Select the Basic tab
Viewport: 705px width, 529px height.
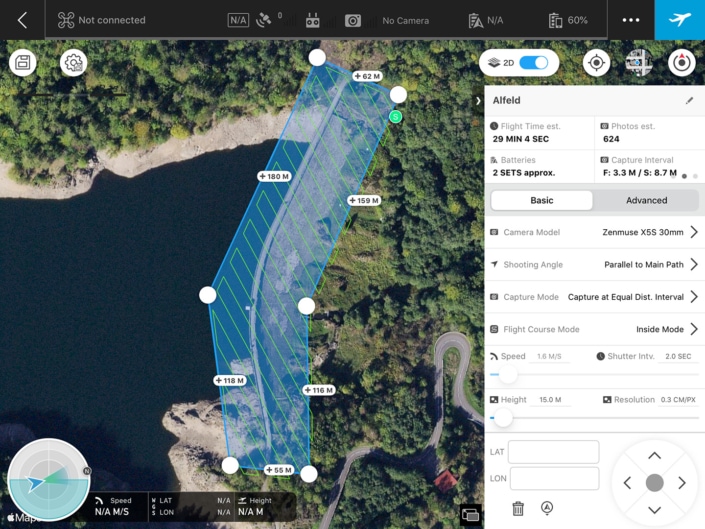tap(542, 200)
